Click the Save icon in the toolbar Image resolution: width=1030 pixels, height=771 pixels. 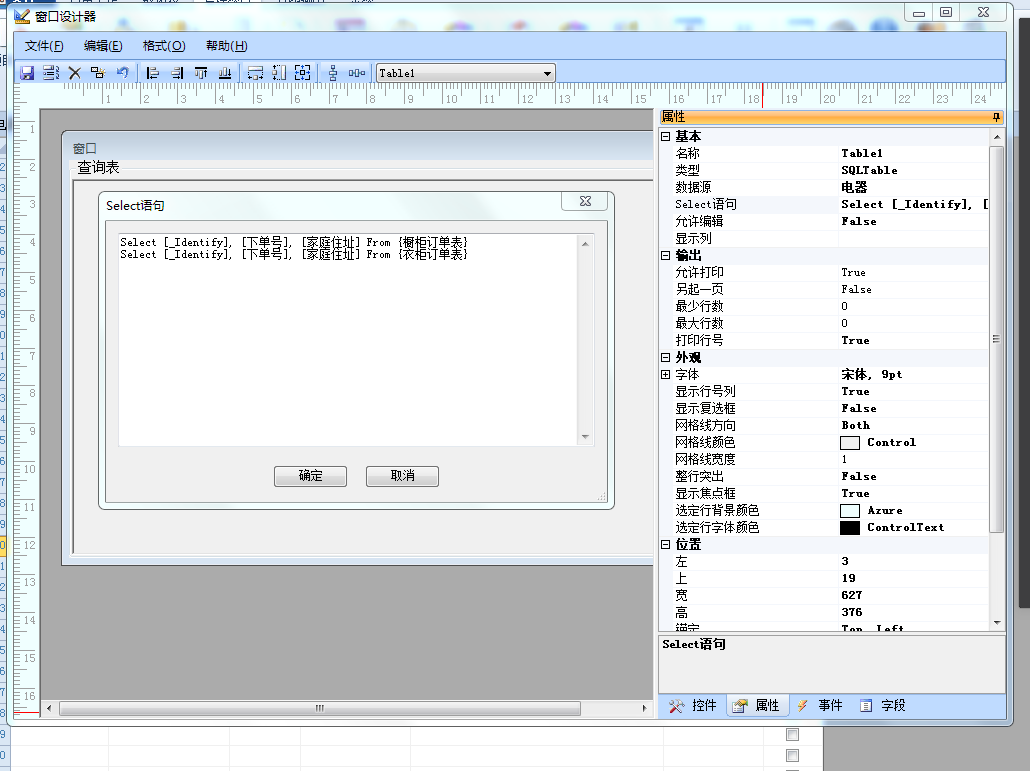coord(27,73)
